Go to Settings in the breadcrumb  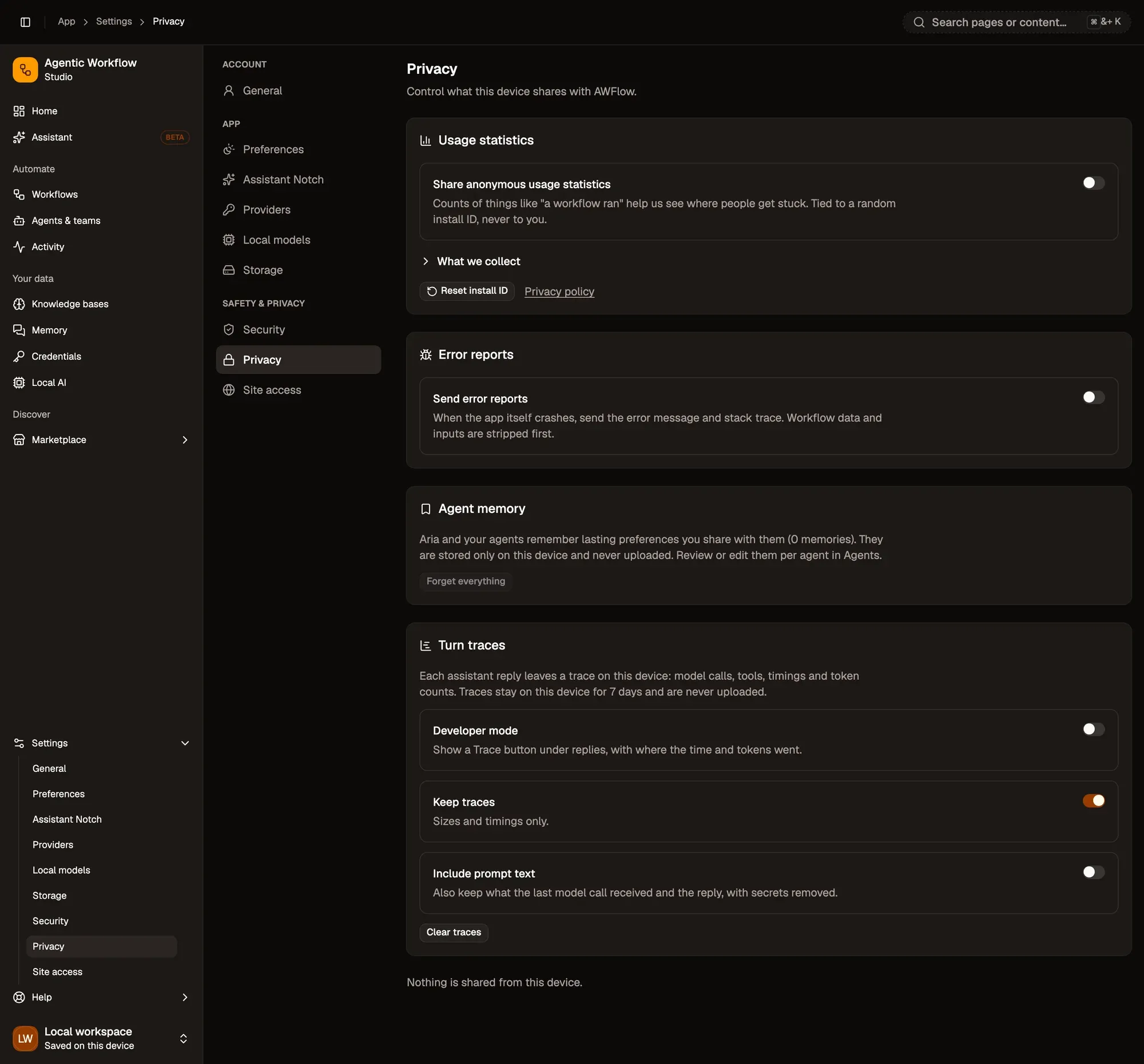pos(113,21)
